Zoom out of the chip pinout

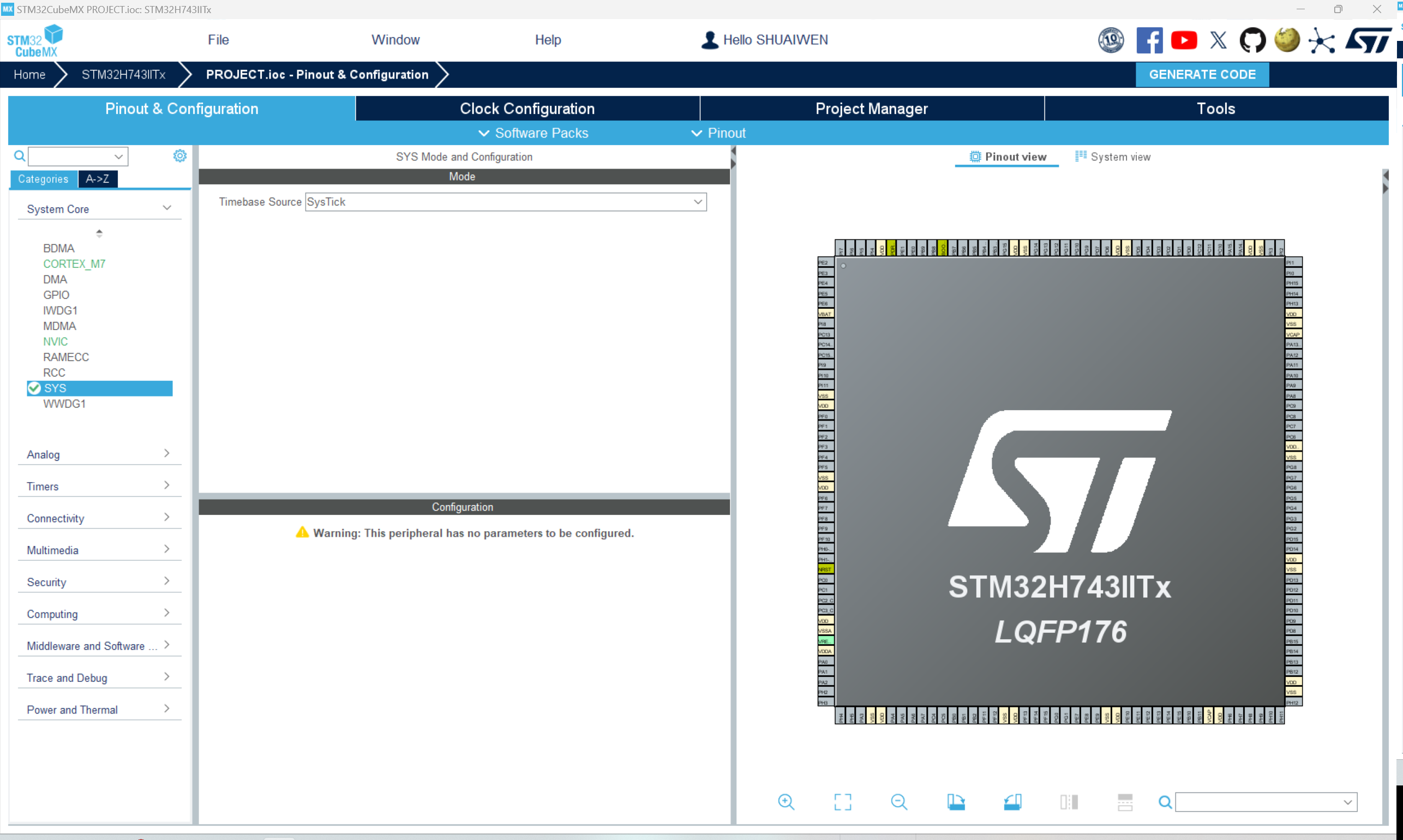pyautogui.click(x=899, y=801)
